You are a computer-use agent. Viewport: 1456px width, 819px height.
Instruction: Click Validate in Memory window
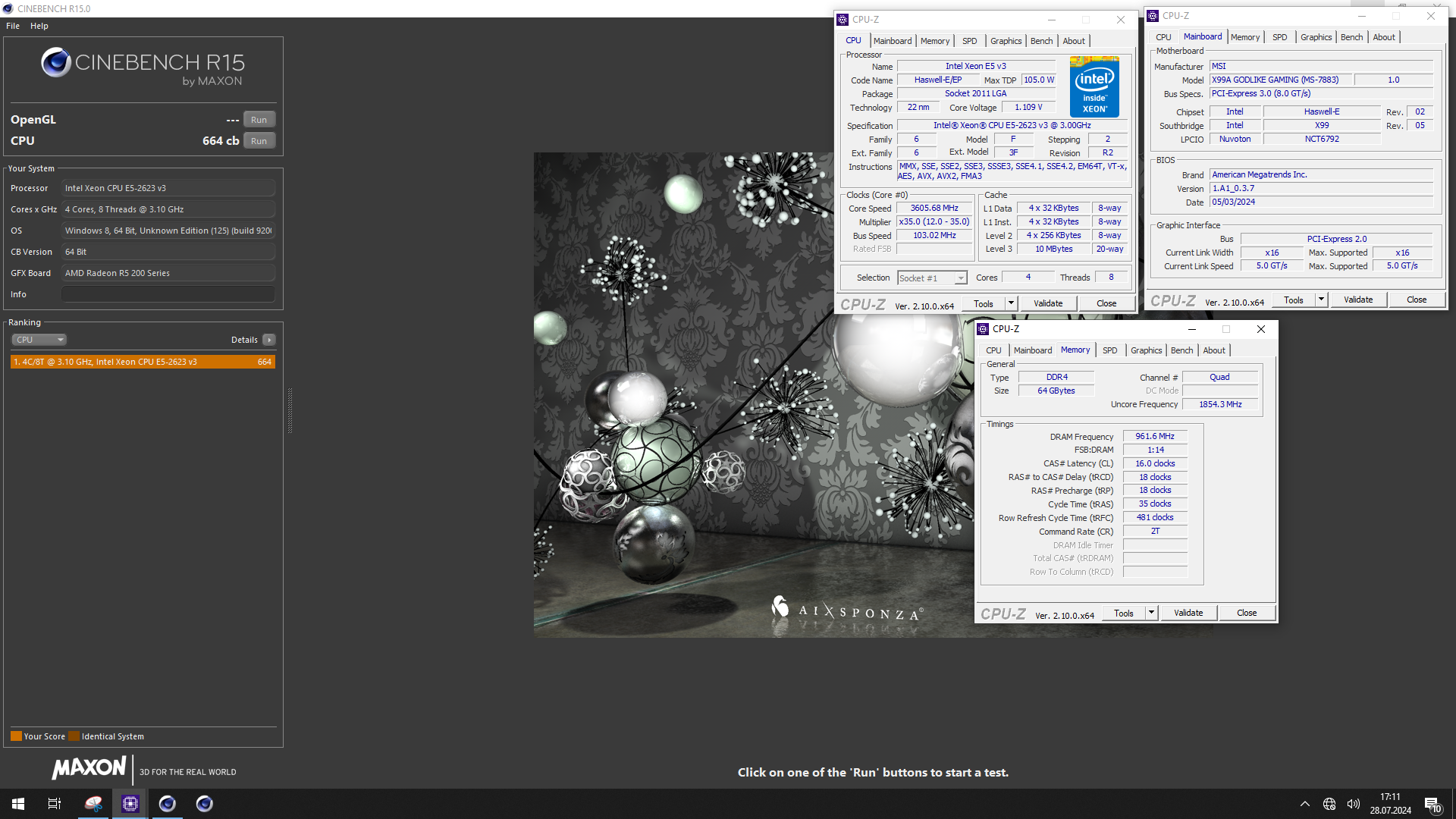[x=1189, y=613]
